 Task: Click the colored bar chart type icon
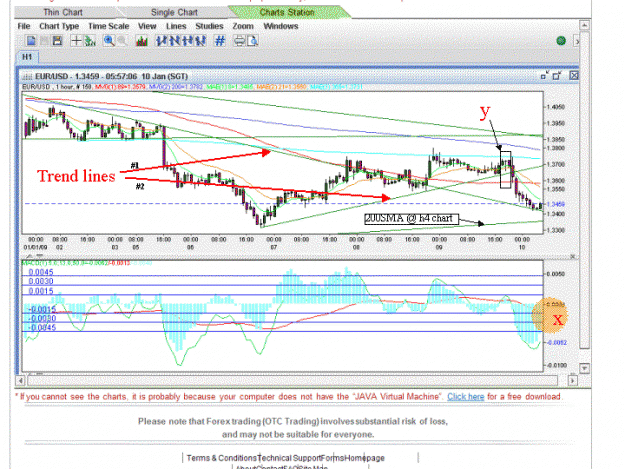point(142,41)
